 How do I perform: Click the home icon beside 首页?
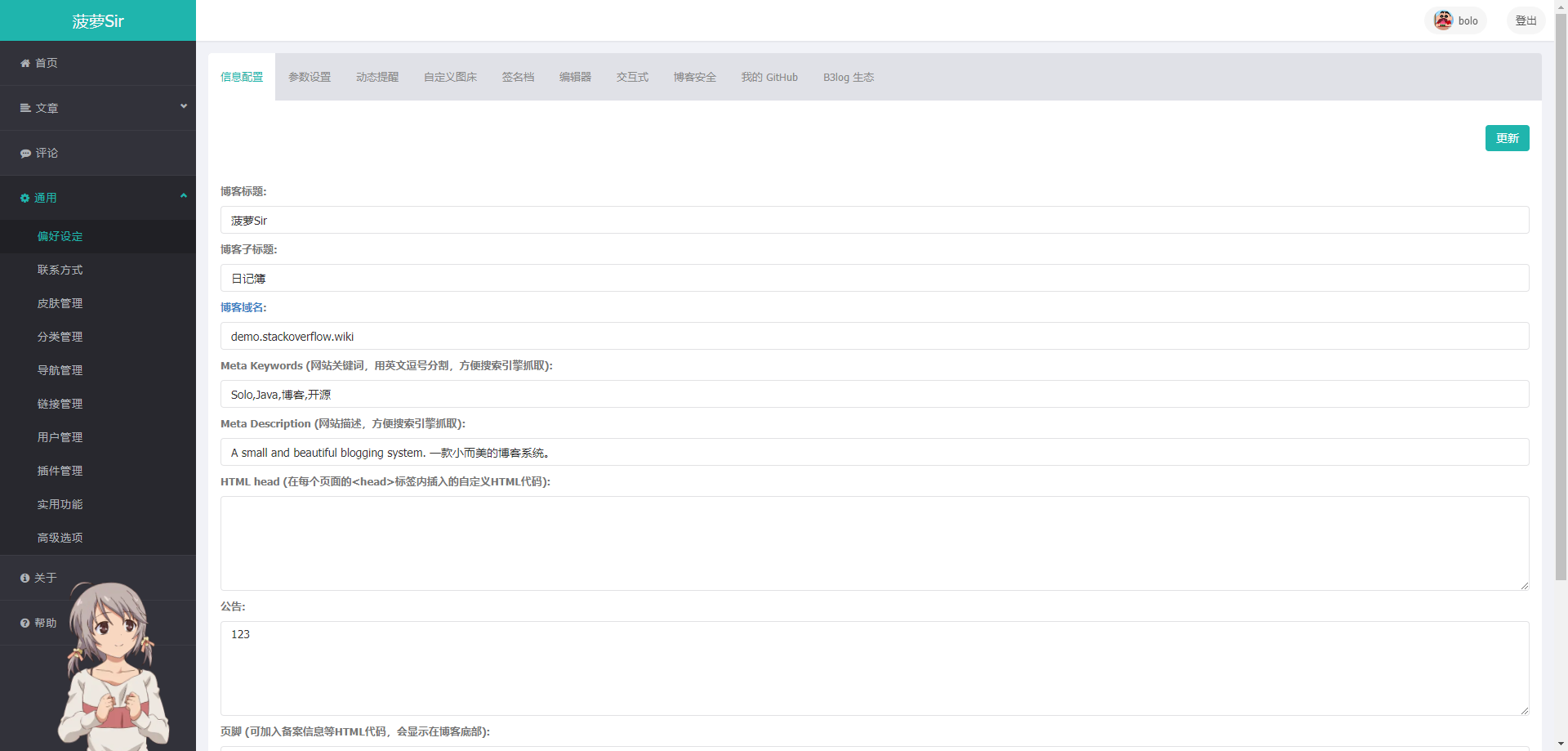click(25, 64)
